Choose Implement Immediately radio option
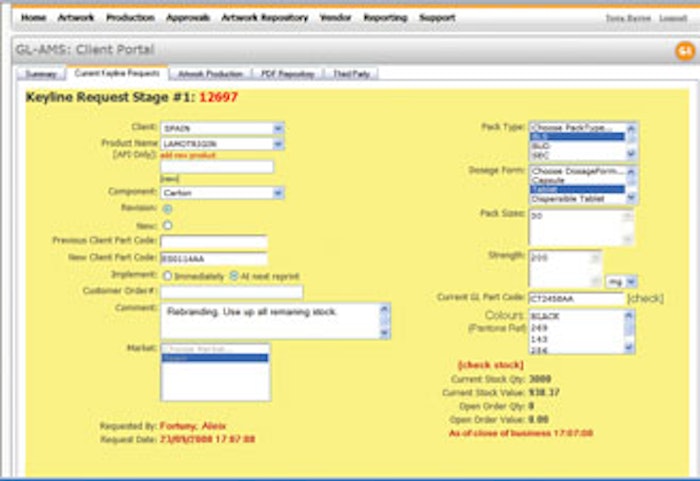Screen dimensions: 700x481 167,276
